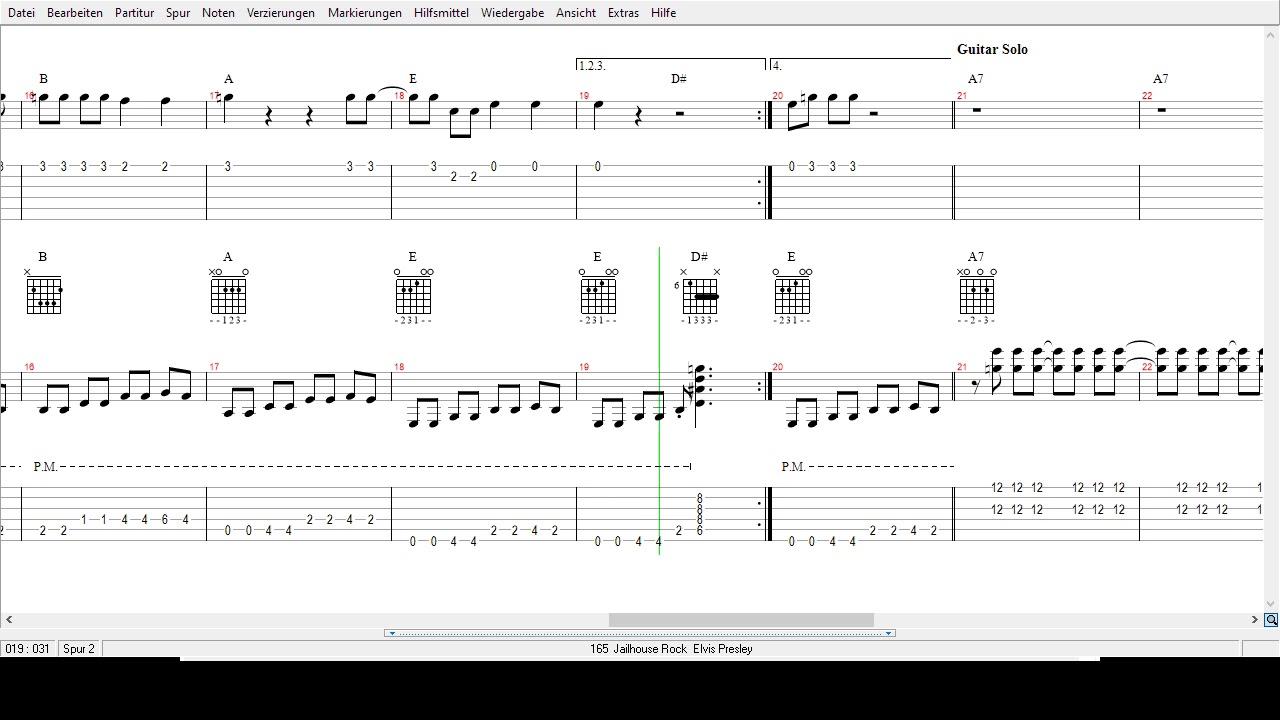The width and height of the screenshot is (1280, 720).
Task: Click the 'Spur 2' status field
Action: (x=79, y=649)
